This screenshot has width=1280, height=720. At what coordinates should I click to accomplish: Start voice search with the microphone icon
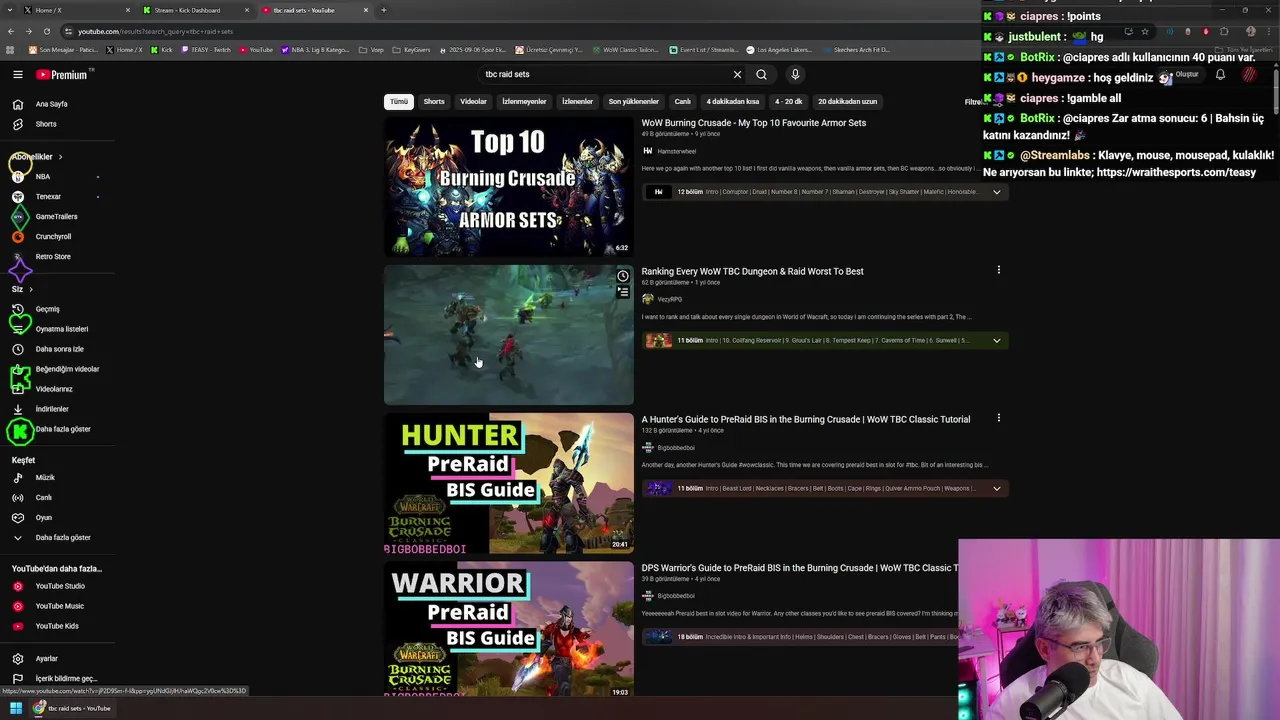point(795,74)
